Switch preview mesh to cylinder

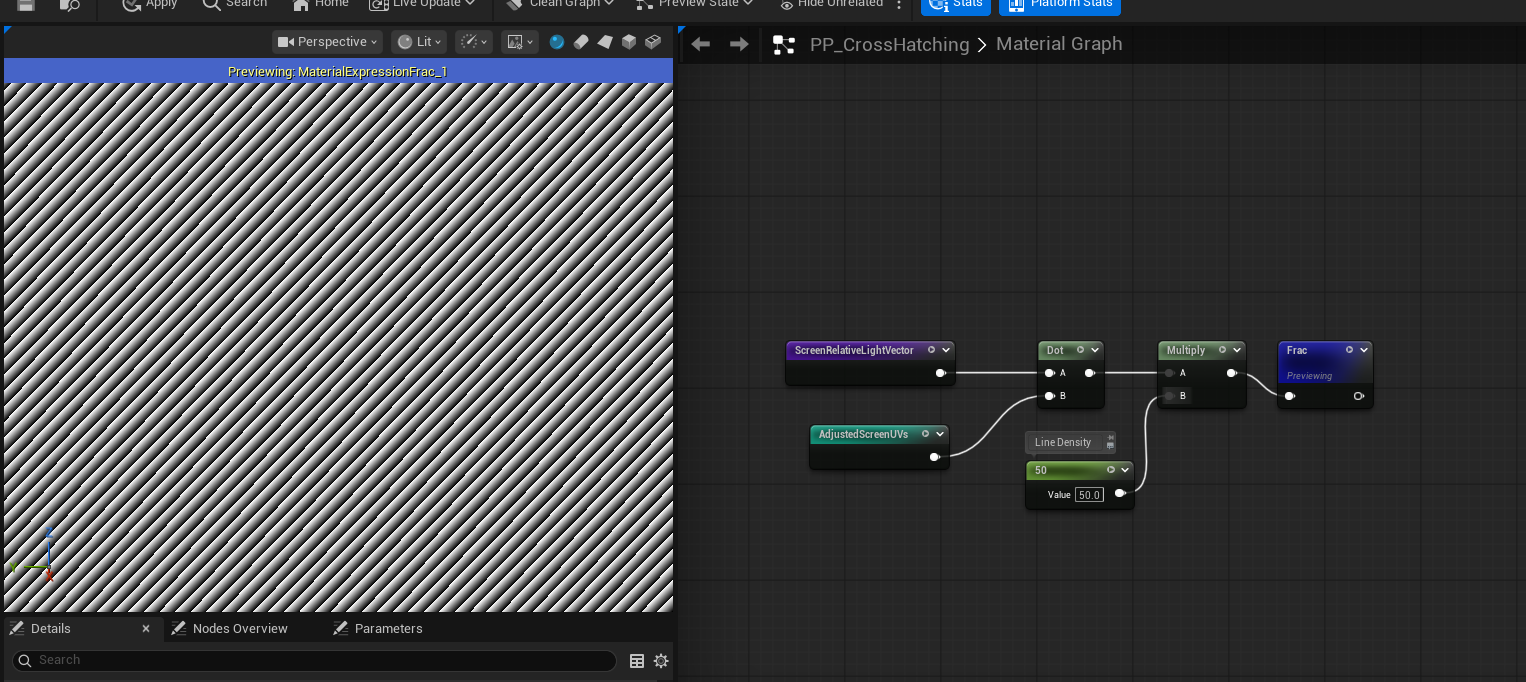581,42
